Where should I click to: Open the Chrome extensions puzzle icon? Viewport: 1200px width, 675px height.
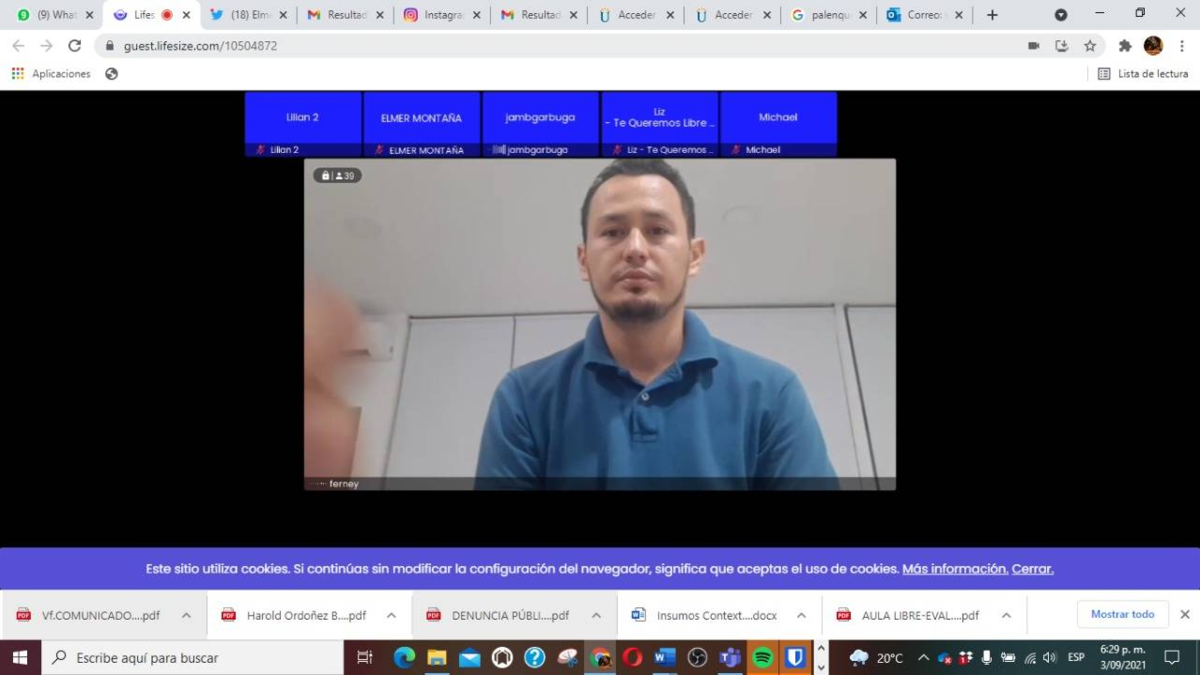[x=1125, y=46]
